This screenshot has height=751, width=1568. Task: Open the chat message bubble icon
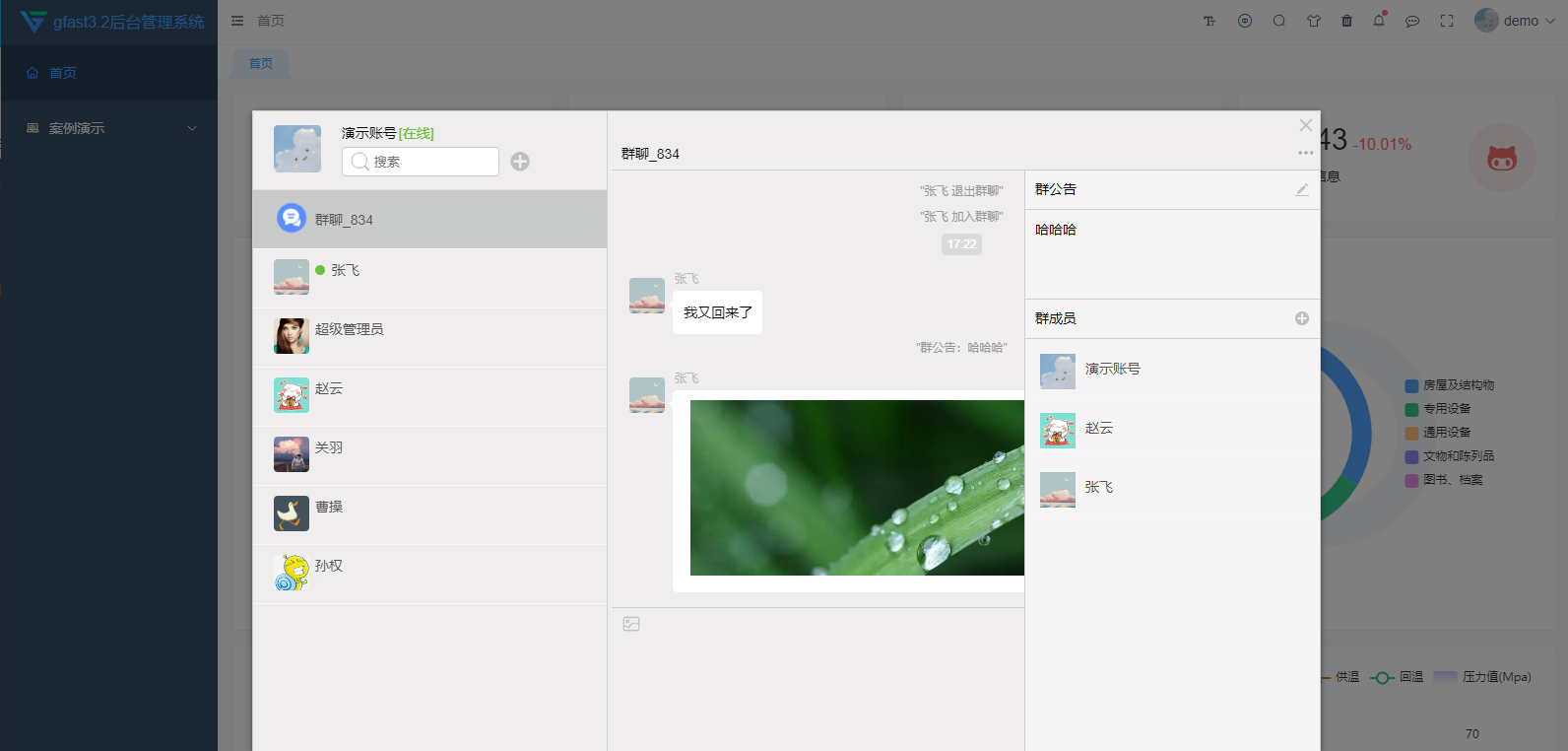[1412, 21]
